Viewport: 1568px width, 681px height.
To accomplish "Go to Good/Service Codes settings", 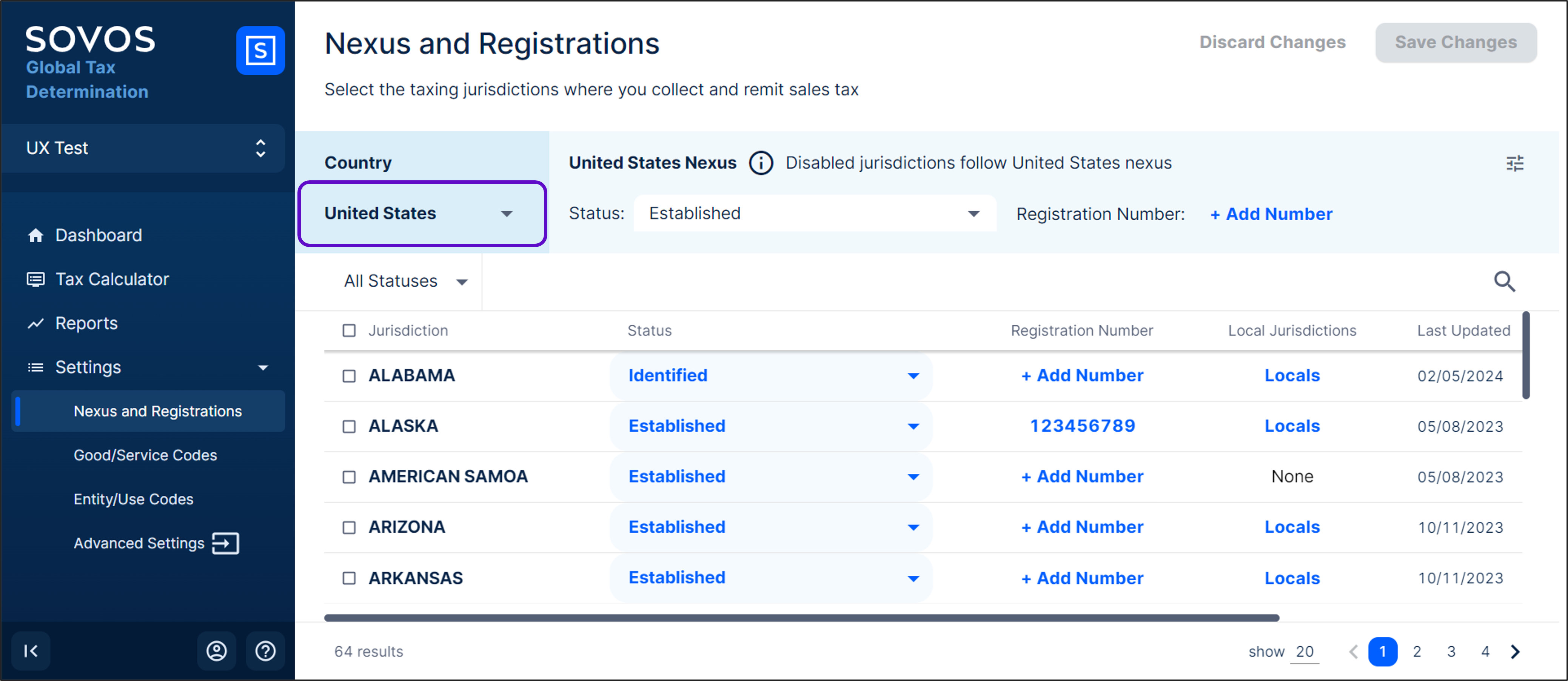I will coord(145,455).
